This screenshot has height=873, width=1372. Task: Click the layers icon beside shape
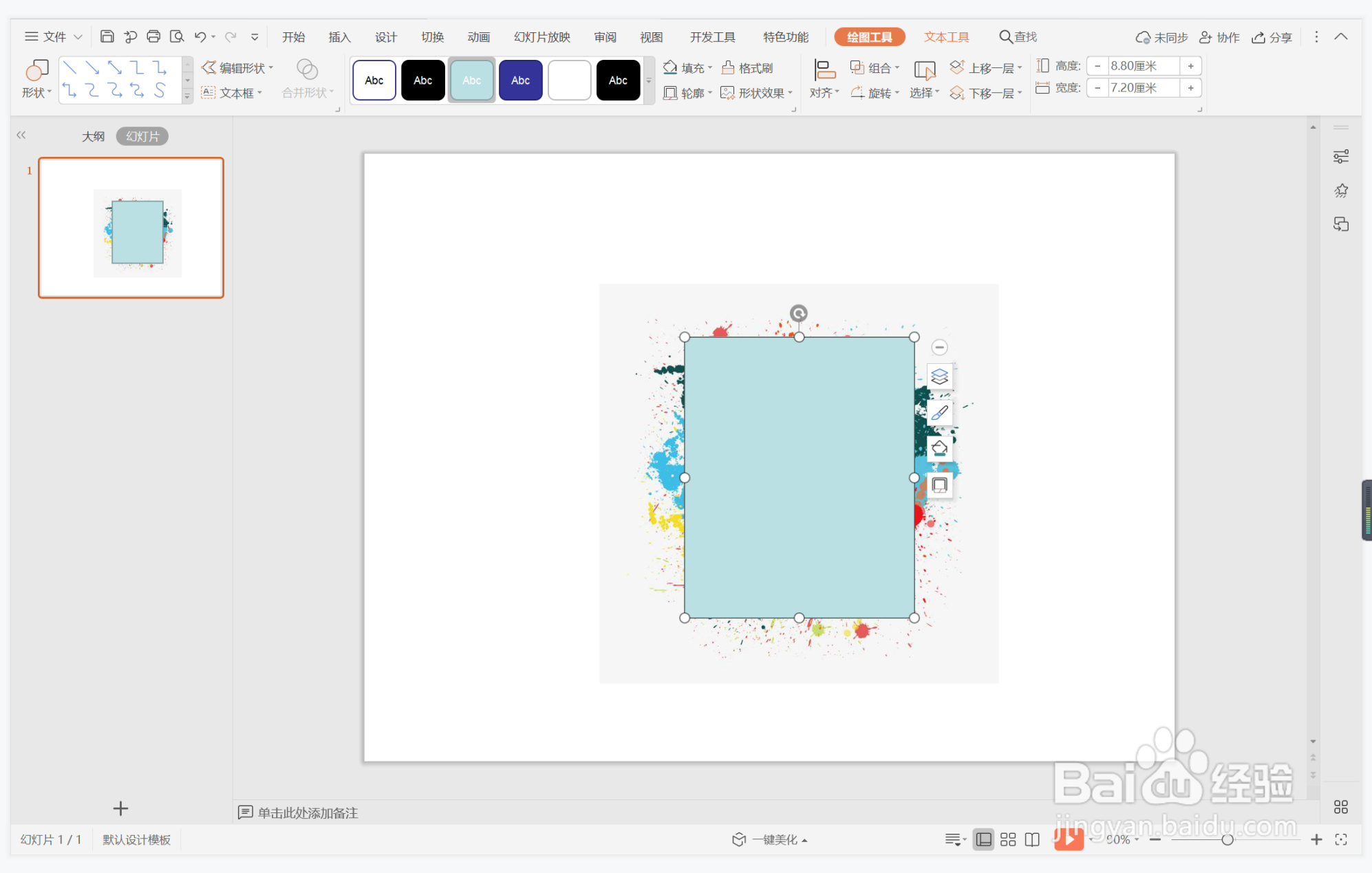939,376
